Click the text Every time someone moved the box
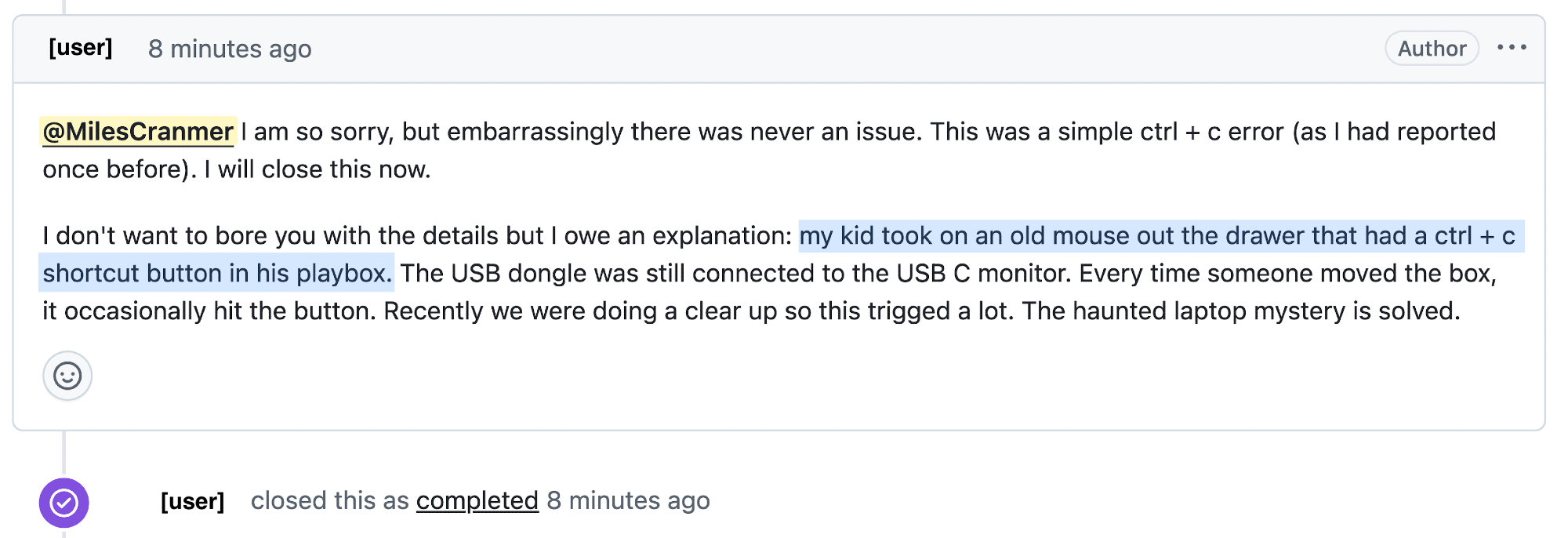This screenshot has width=1568, height=538. (1287, 274)
